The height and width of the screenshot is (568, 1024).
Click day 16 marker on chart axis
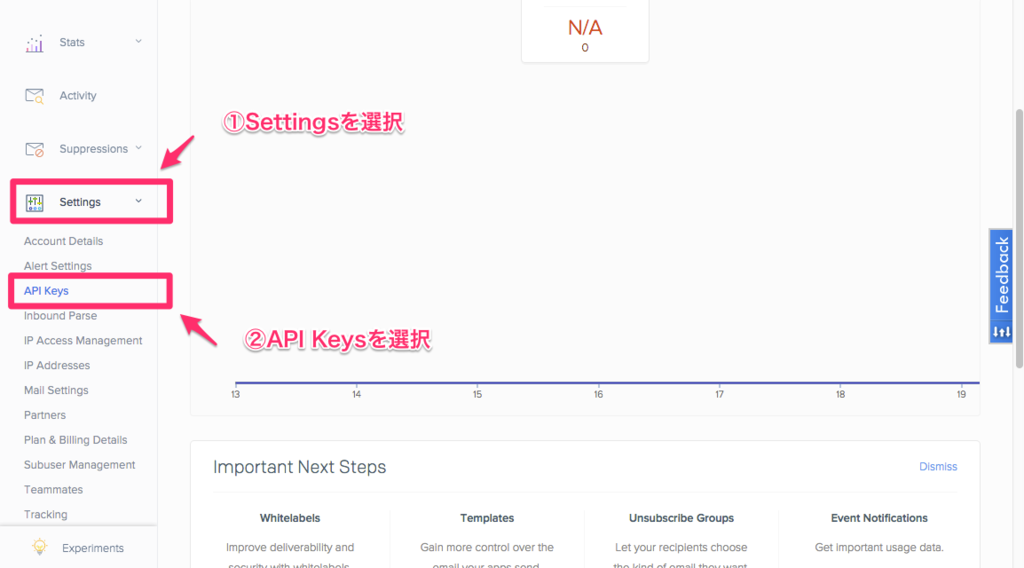pos(598,394)
